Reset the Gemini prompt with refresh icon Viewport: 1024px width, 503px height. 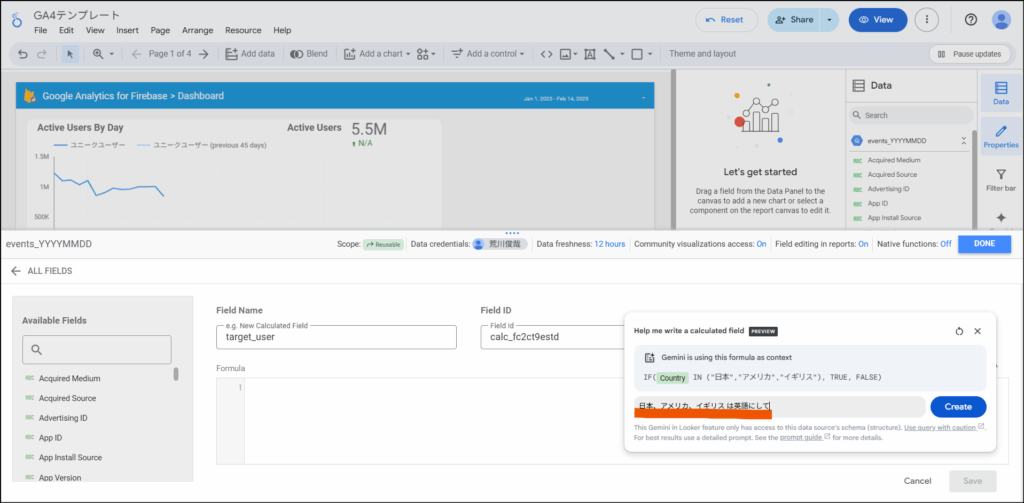click(x=959, y=331)
